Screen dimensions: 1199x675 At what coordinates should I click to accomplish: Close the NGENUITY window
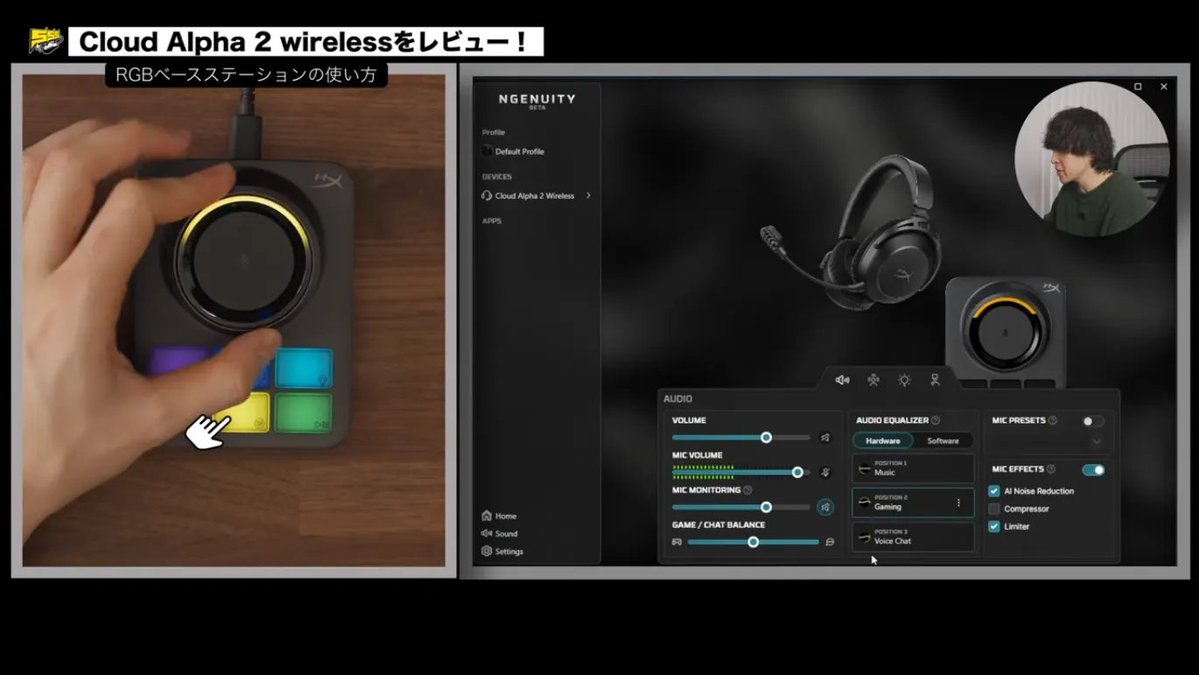1164,87
